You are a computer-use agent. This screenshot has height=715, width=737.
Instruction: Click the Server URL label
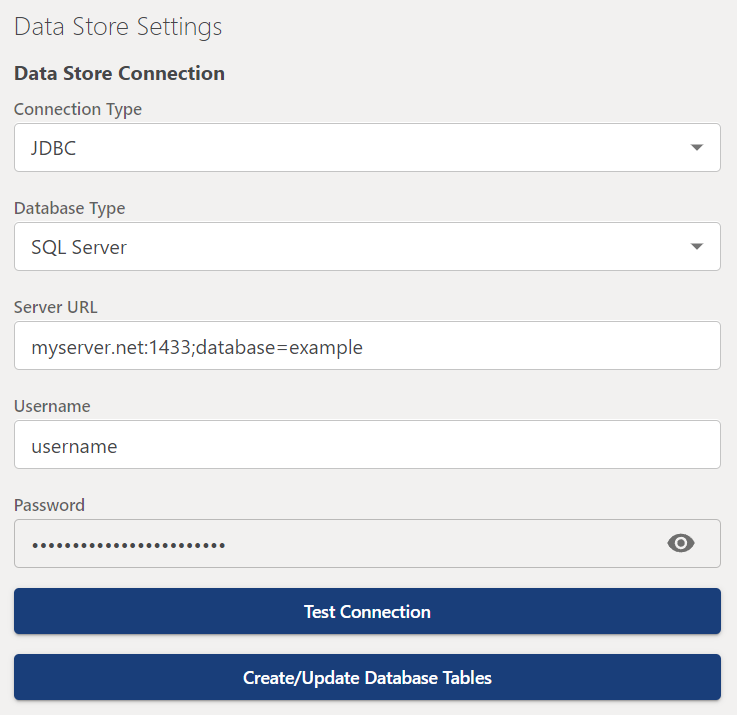click(x=55, y=307)
